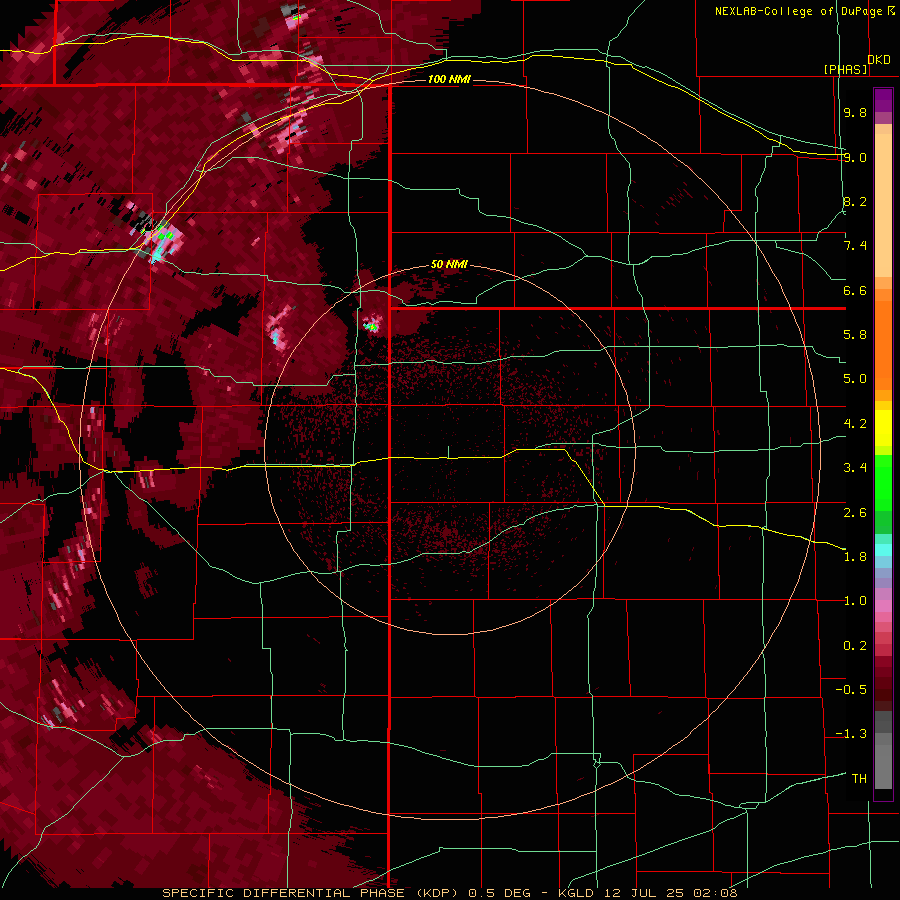Image resolution: width=900 pixels, height=900 pixels.
Task: Select the 1.8 scale value
Action: pyautogui.click(x=855, y=557)
